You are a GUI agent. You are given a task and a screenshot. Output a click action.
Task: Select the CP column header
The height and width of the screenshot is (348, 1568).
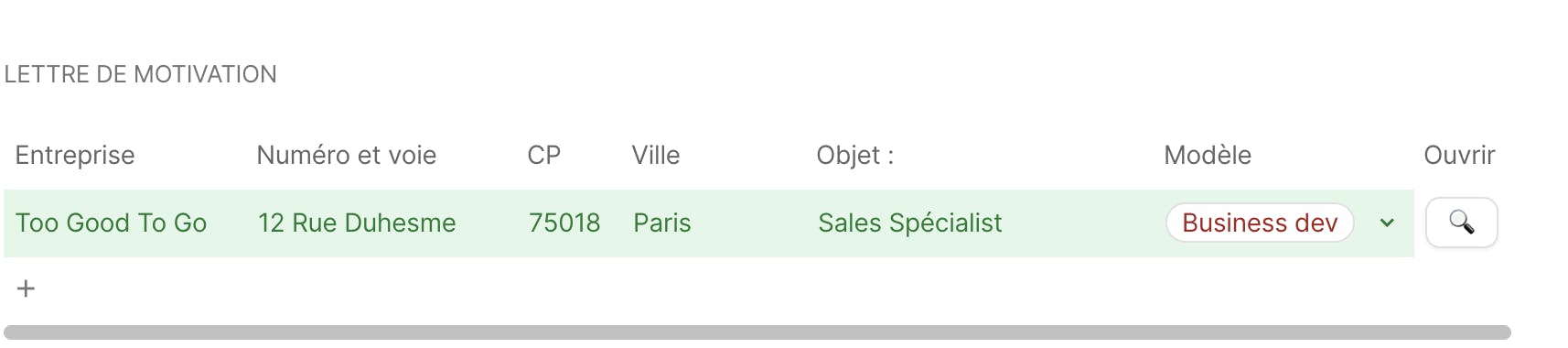[544, 155]
